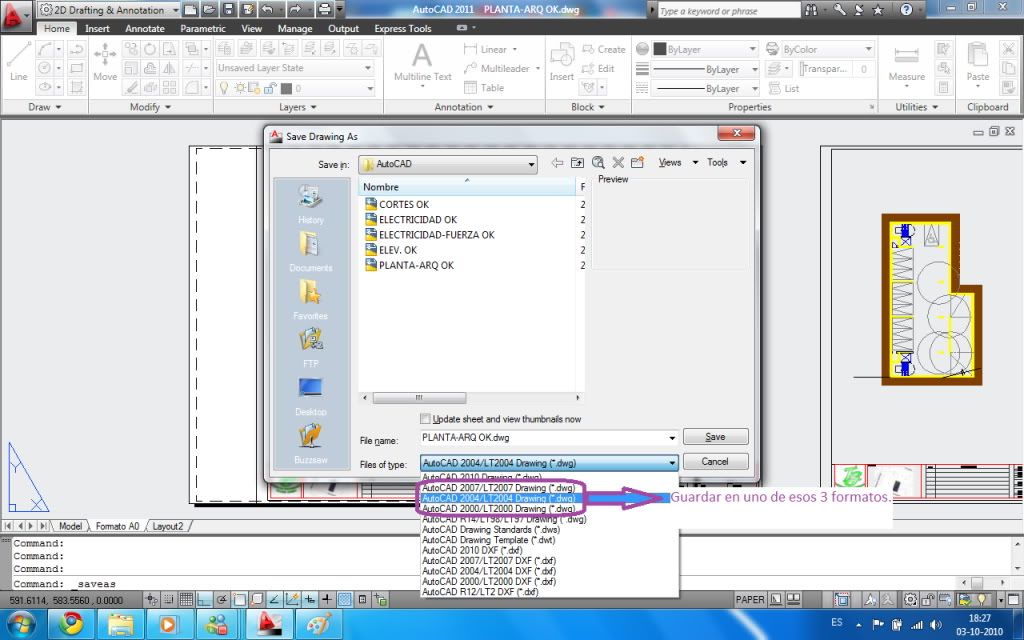Open the Express Tools ribbon tab
This screenshot has width=1024, height=640.
403,29
